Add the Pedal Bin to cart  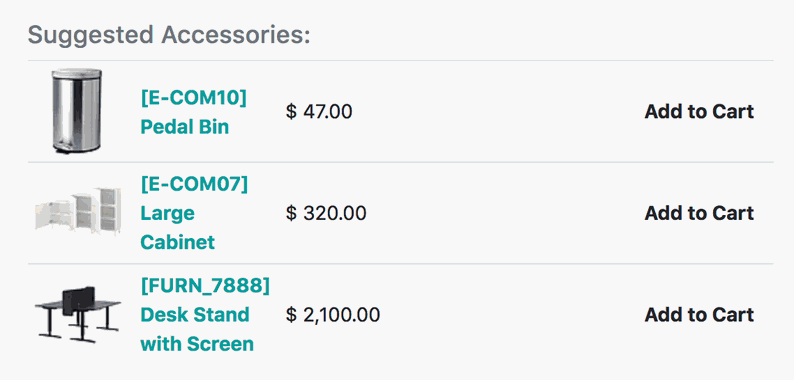click(x=699, y=111)
